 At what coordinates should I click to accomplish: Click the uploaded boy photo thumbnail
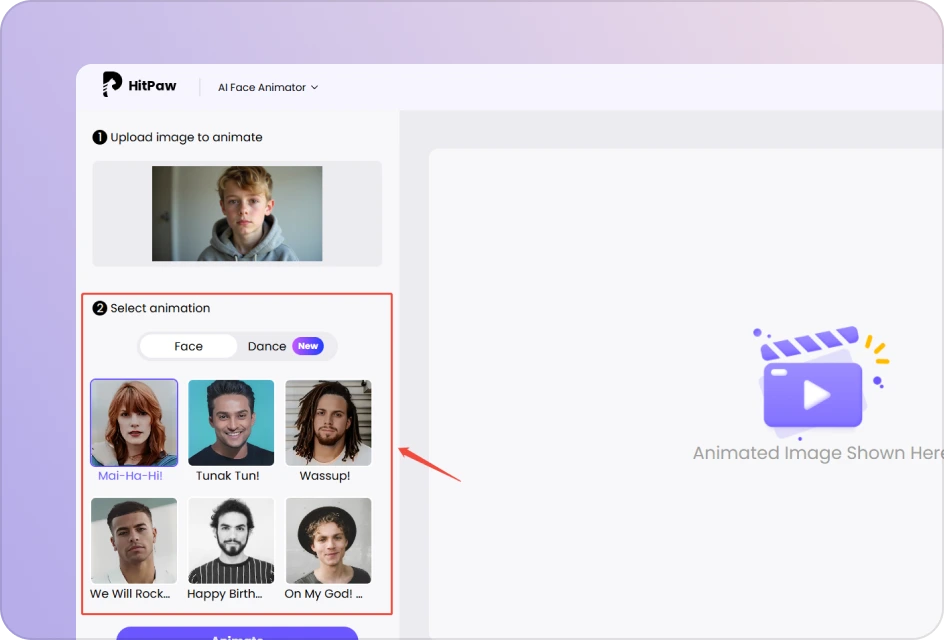(236, 213)
